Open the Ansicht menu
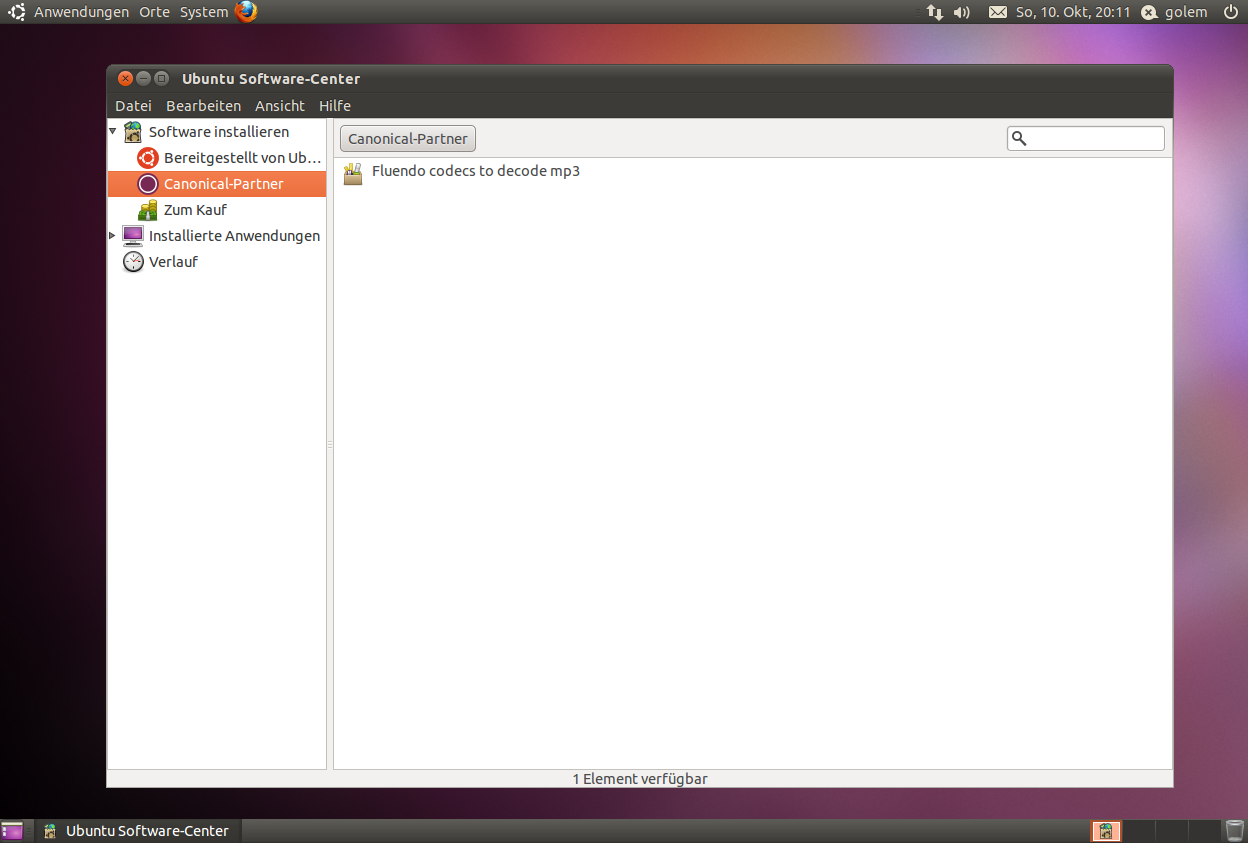Viewport: 1248px width, 843px height. [x=280, y=106]
